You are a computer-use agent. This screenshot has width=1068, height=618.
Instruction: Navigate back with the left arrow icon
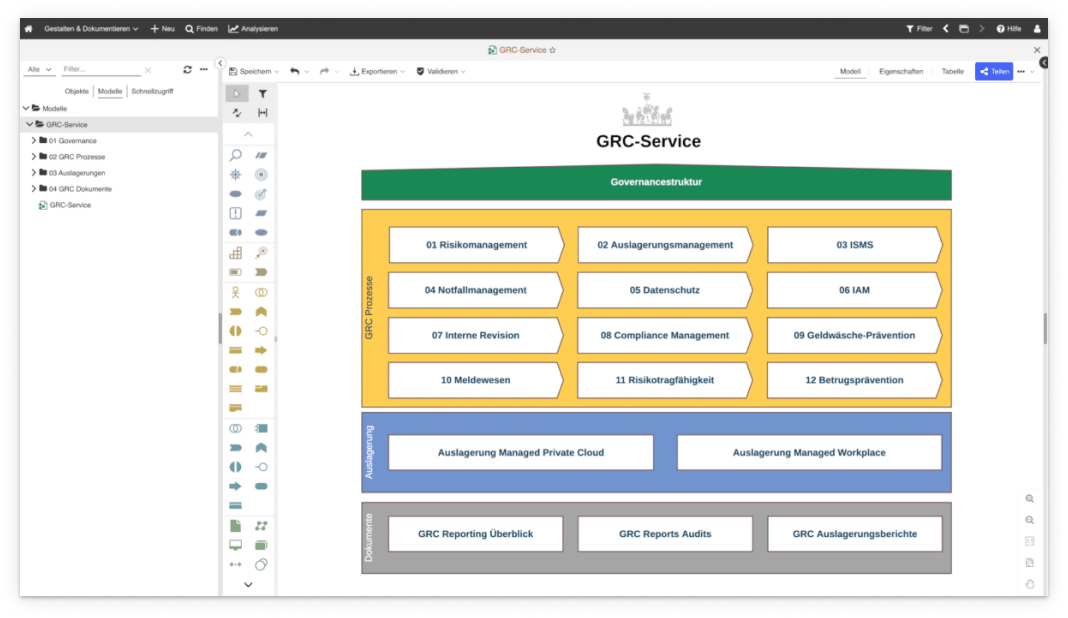[945, 29]
